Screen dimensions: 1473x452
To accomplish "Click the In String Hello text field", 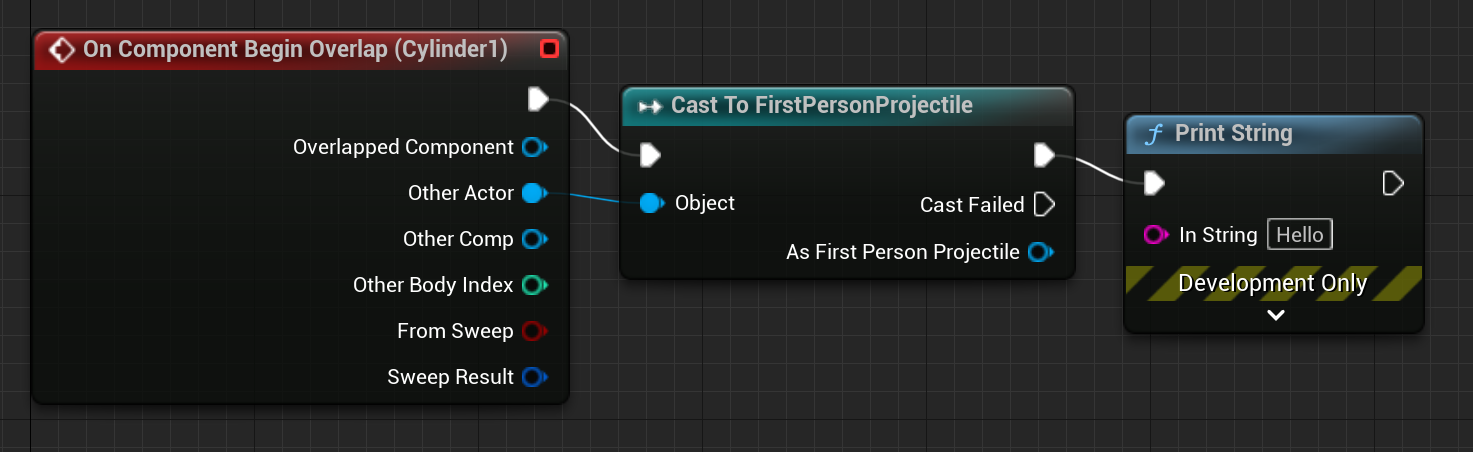I will point(1300,235).
